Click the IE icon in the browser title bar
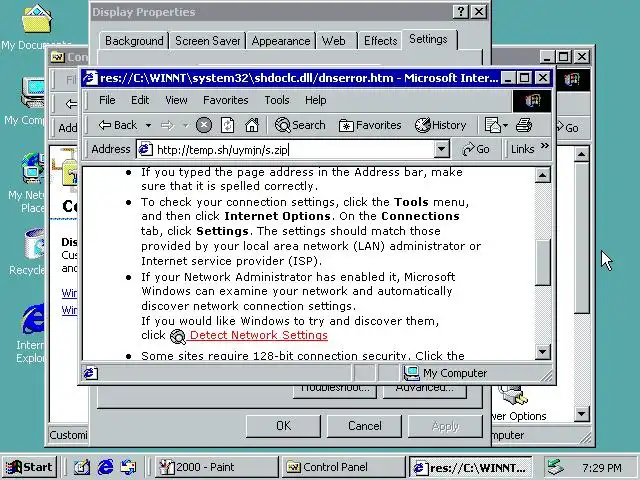This screenshot has height=480, width=640. pos(91,78)
